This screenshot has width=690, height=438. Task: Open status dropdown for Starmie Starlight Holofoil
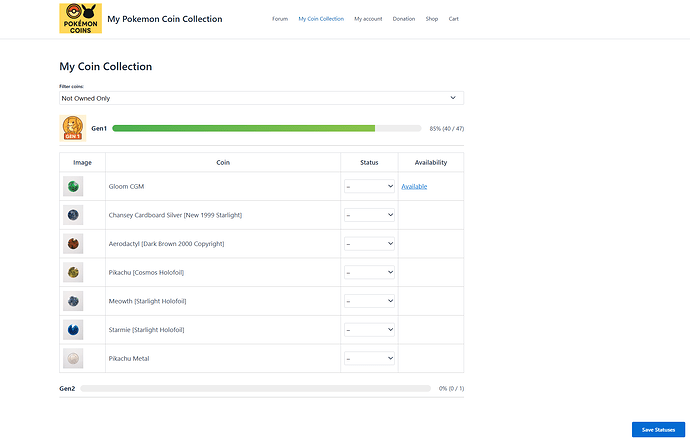coord(369,330)
